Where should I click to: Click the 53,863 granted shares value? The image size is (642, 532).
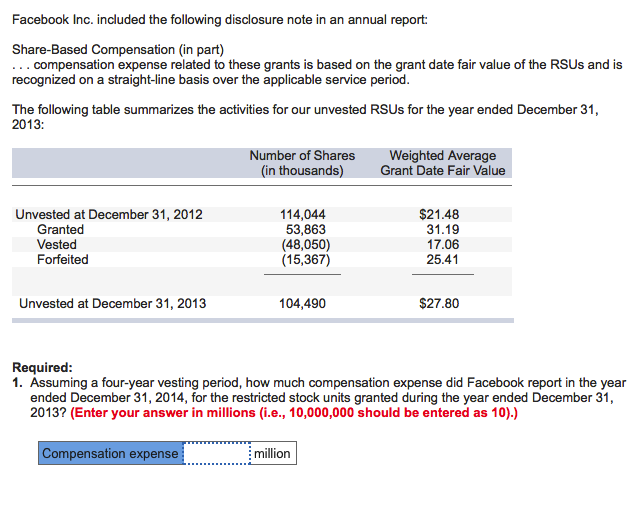point(305,229)
